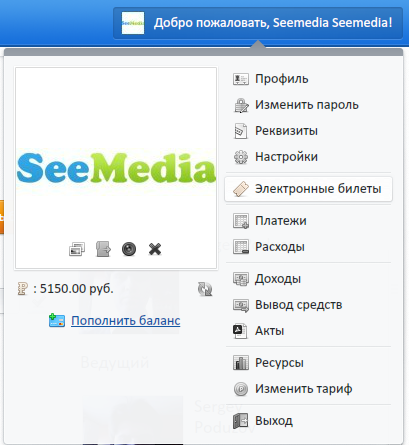Open Расходы
This screenshot has width=409, height=445.
coord(279,247)
